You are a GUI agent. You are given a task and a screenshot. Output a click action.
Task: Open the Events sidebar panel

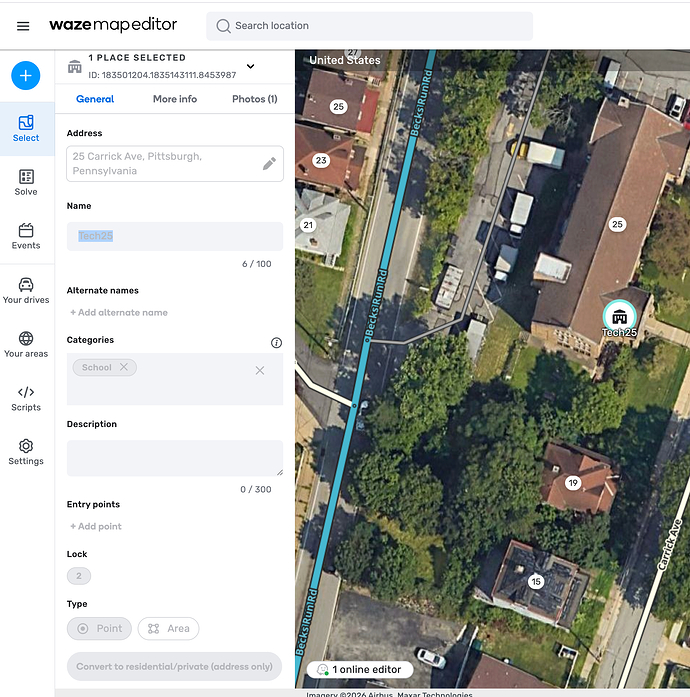tap(26, 236)
